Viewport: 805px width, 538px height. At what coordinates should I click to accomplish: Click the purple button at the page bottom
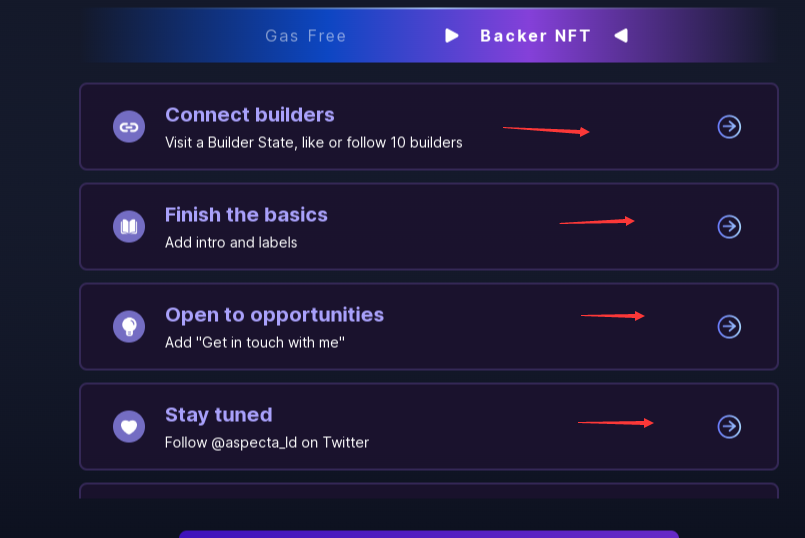(x=429, y=534)
